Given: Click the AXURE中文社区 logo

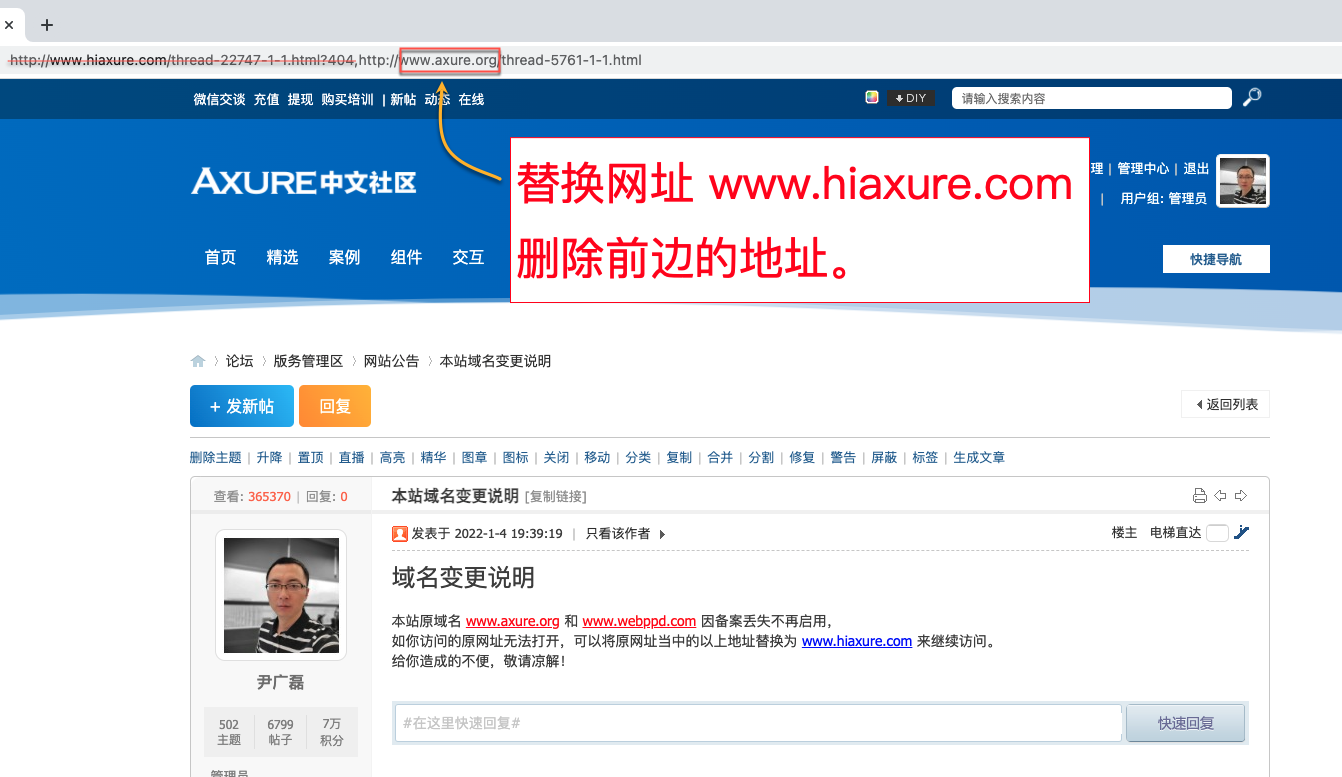Looking at the screenshot, I should point(304,181).
